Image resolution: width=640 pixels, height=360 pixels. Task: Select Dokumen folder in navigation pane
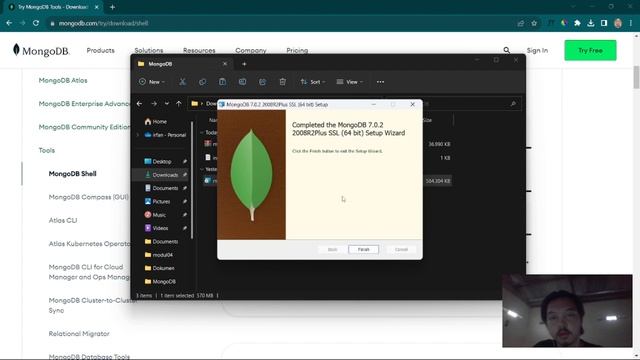pos(160,268)
